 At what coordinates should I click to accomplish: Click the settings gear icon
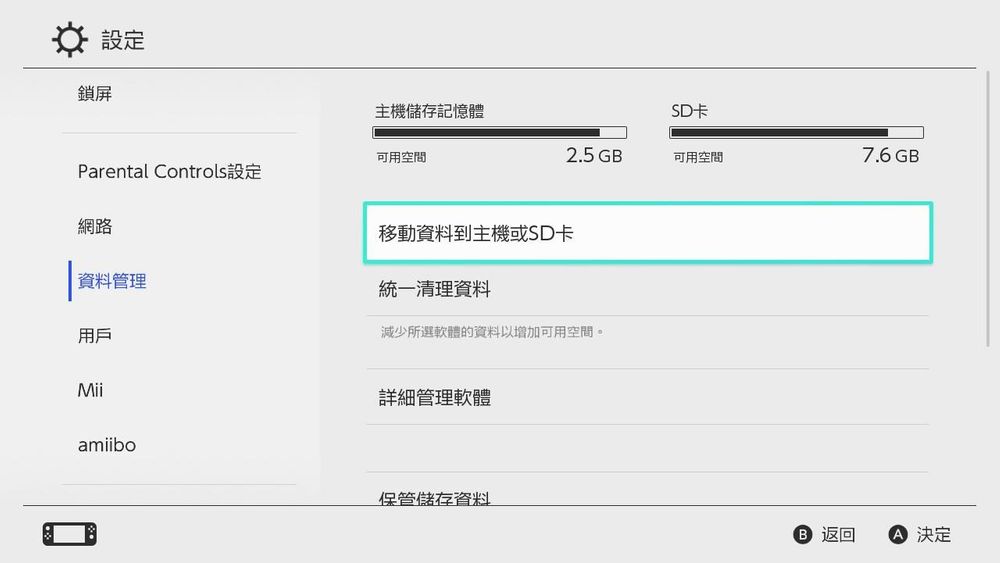[70, 40]
